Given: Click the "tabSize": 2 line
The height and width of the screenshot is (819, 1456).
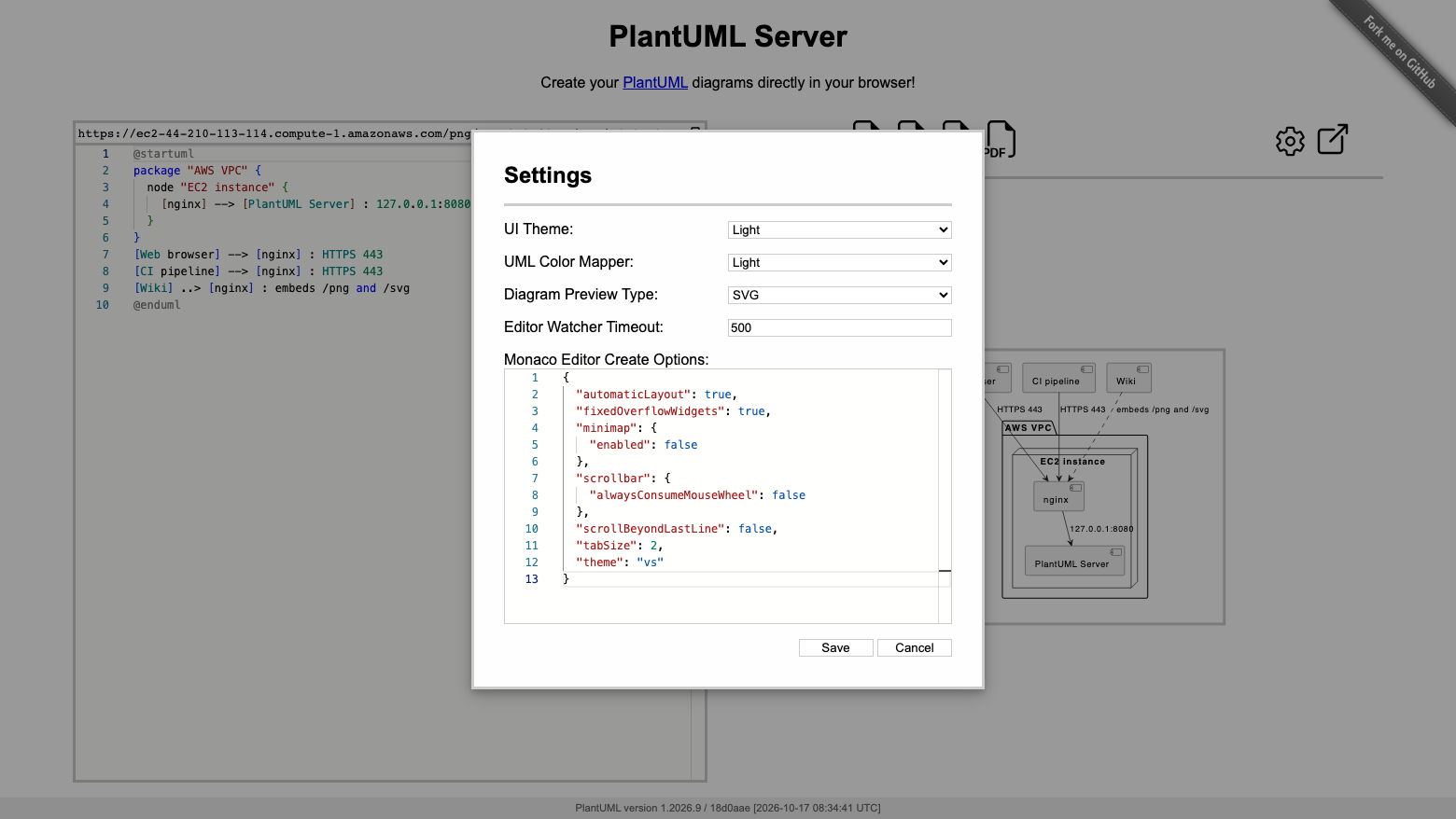Looking at the screenshot, I should pos(620,546).
